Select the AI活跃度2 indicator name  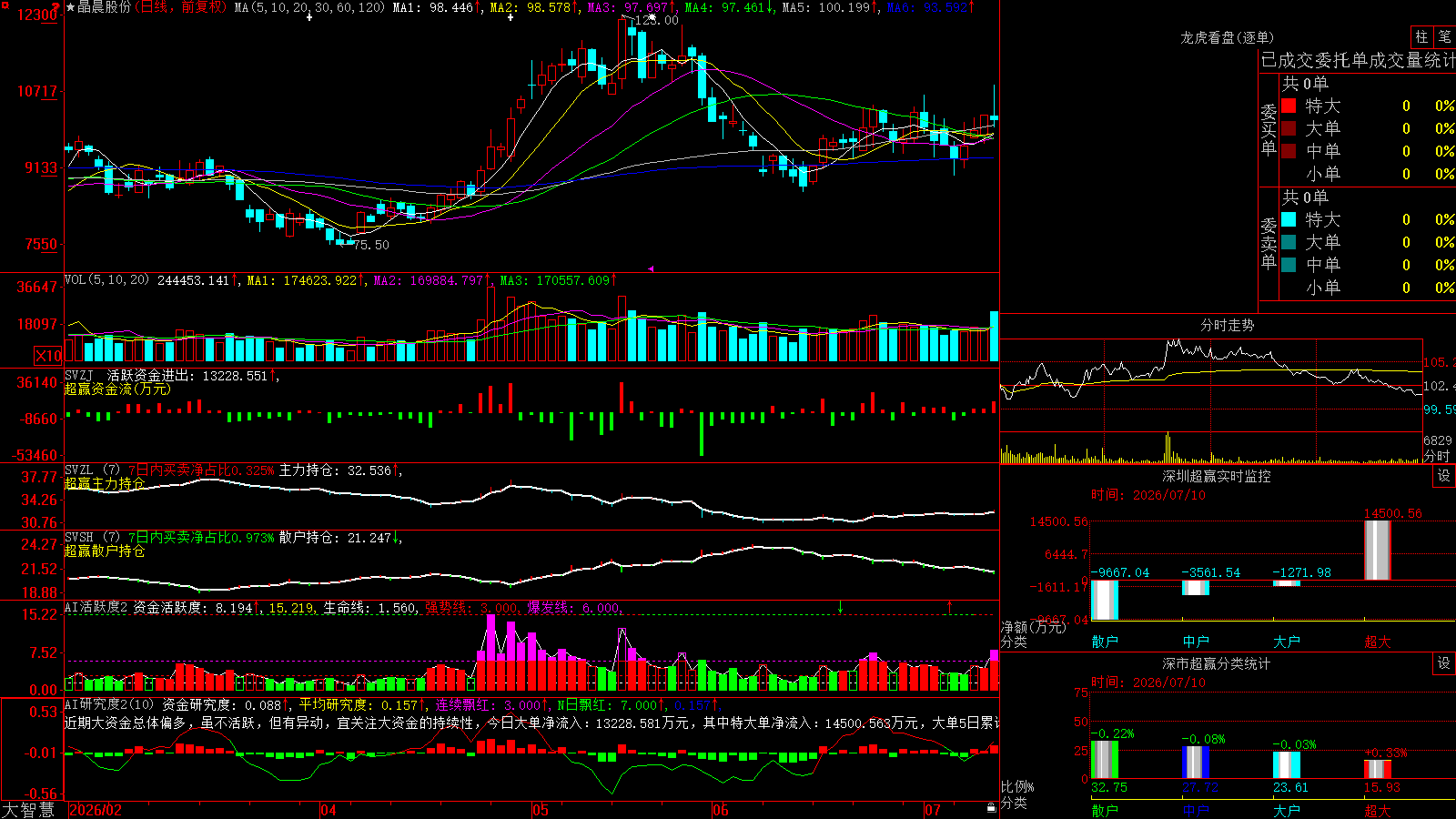point(96,608)
